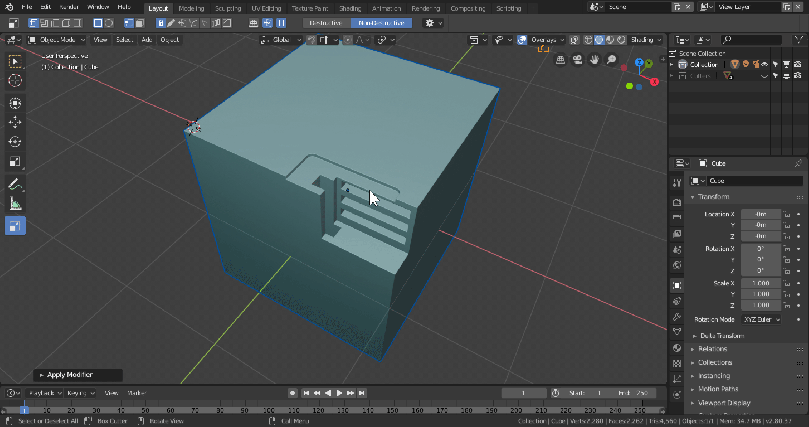
Task: Select the Move tool in the left toolbar
Action: click(x=15, y=123)
